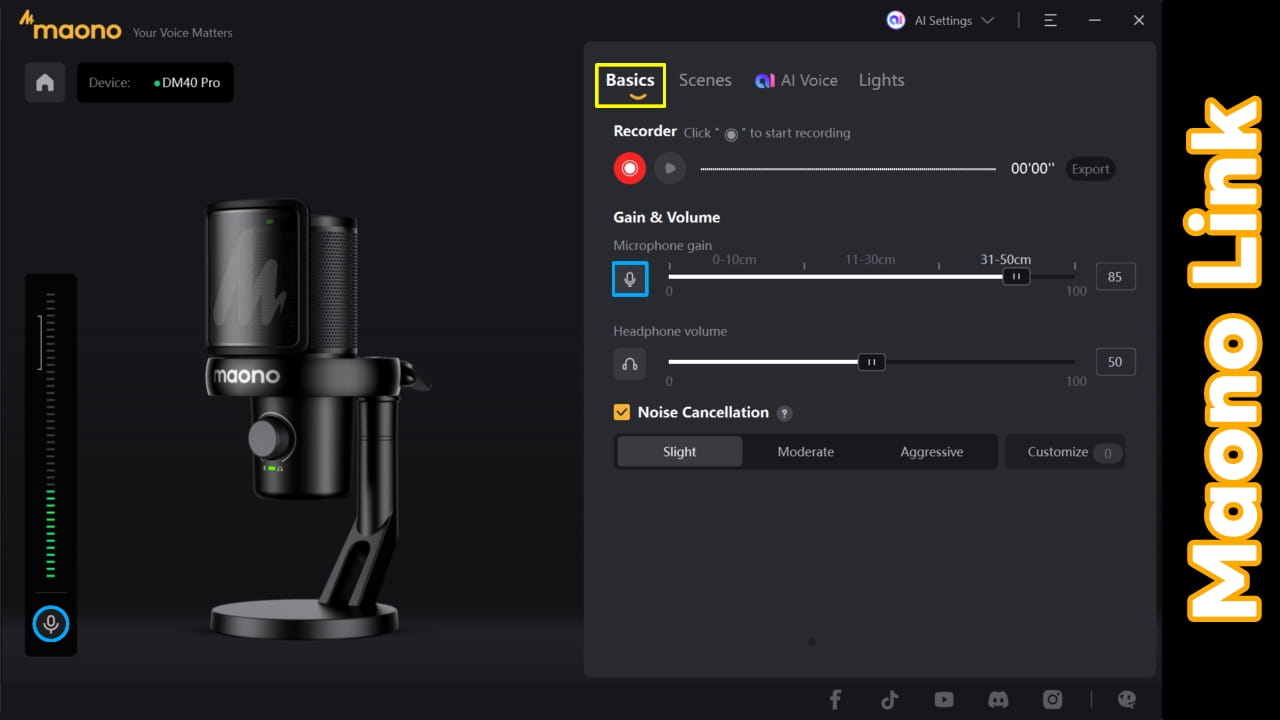This screenshot has height=720, width=1280.
Task: Select Aggressive noise cancellation level
Action: (x=932, y=452)
